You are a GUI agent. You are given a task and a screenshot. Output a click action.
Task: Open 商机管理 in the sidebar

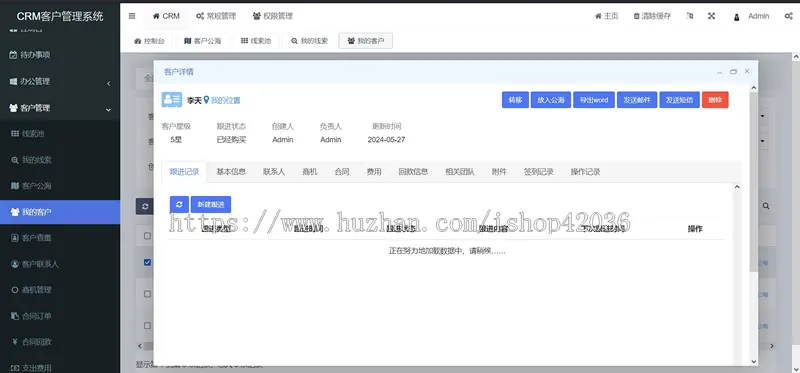tap(60, 290)
